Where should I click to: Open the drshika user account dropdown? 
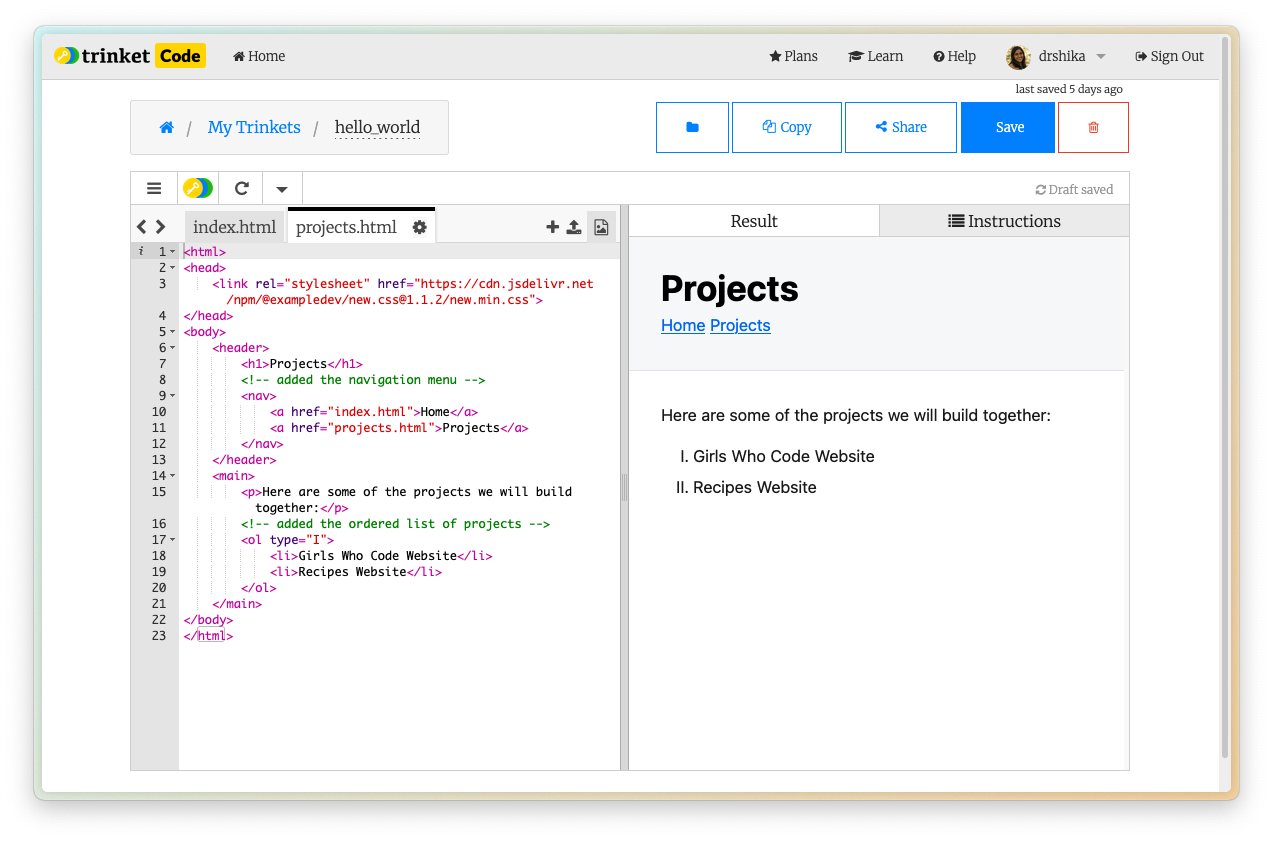[x=1057, y=56]
